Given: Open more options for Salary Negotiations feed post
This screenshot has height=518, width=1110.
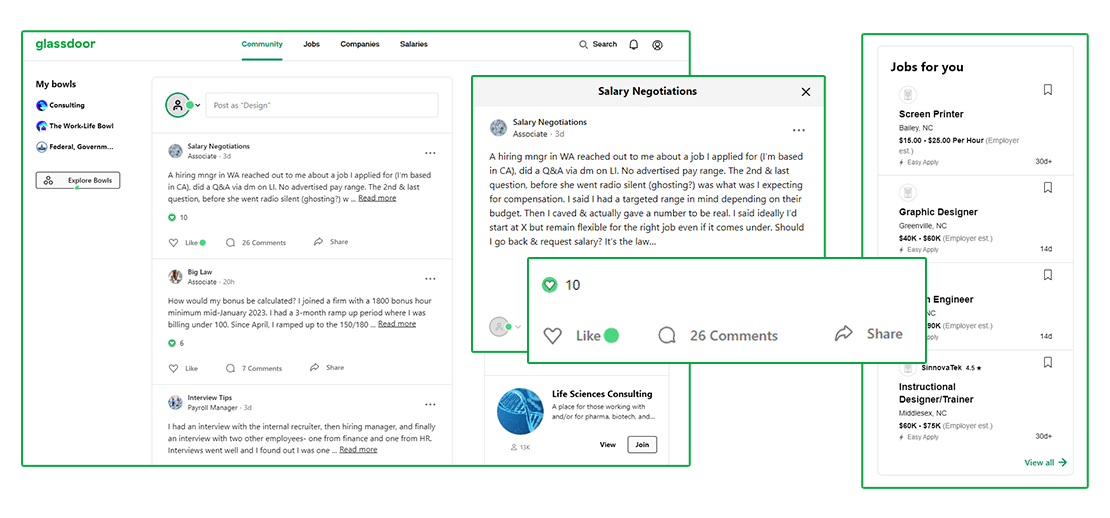Looking at the screenshot, I should click(430, 152).
